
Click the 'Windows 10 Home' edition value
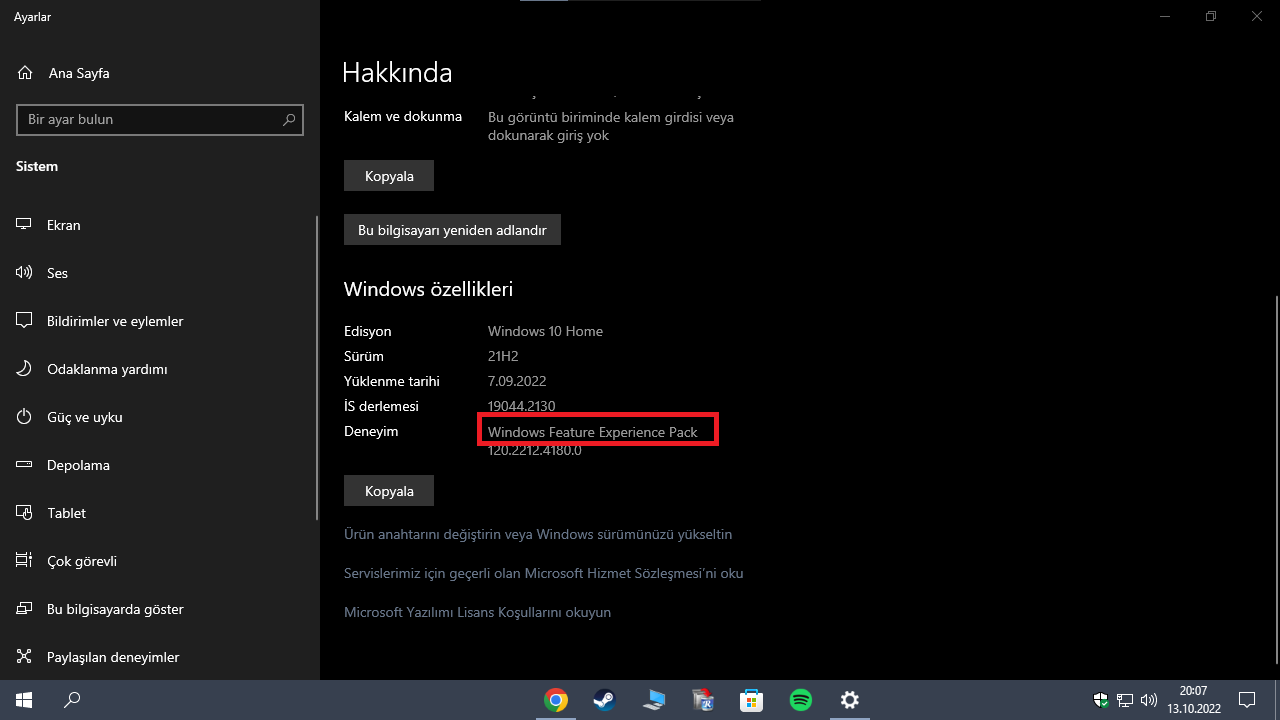(x=545, y=331)
